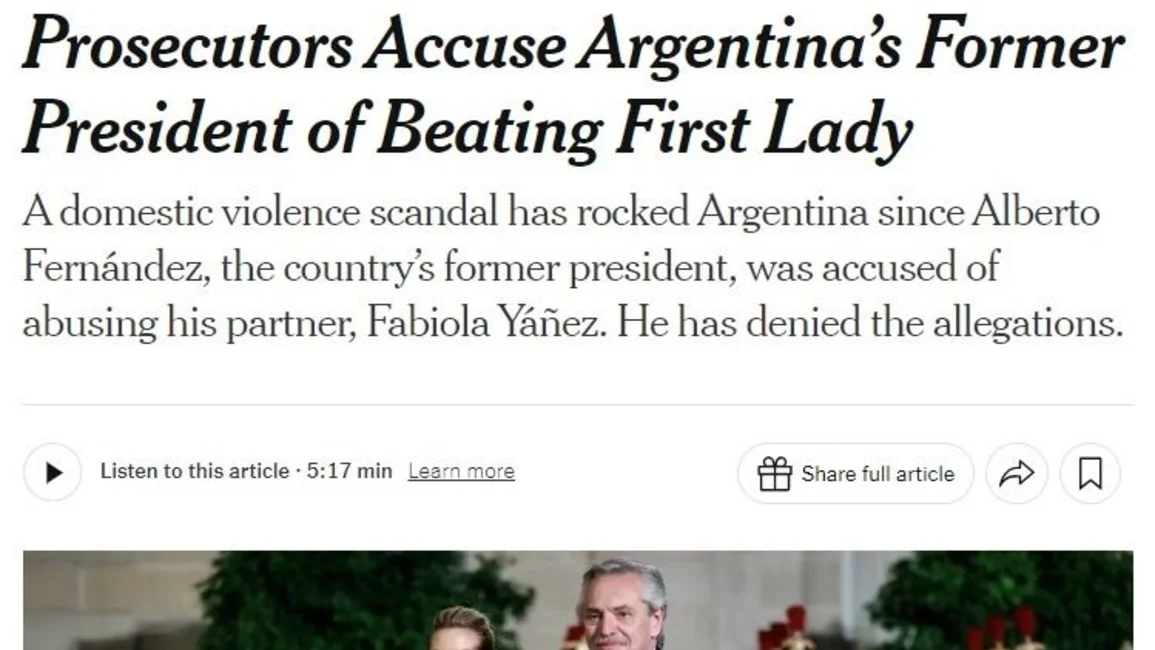1155x650 pixels.
Task: Play the article audio
Action: pos(52,472)
